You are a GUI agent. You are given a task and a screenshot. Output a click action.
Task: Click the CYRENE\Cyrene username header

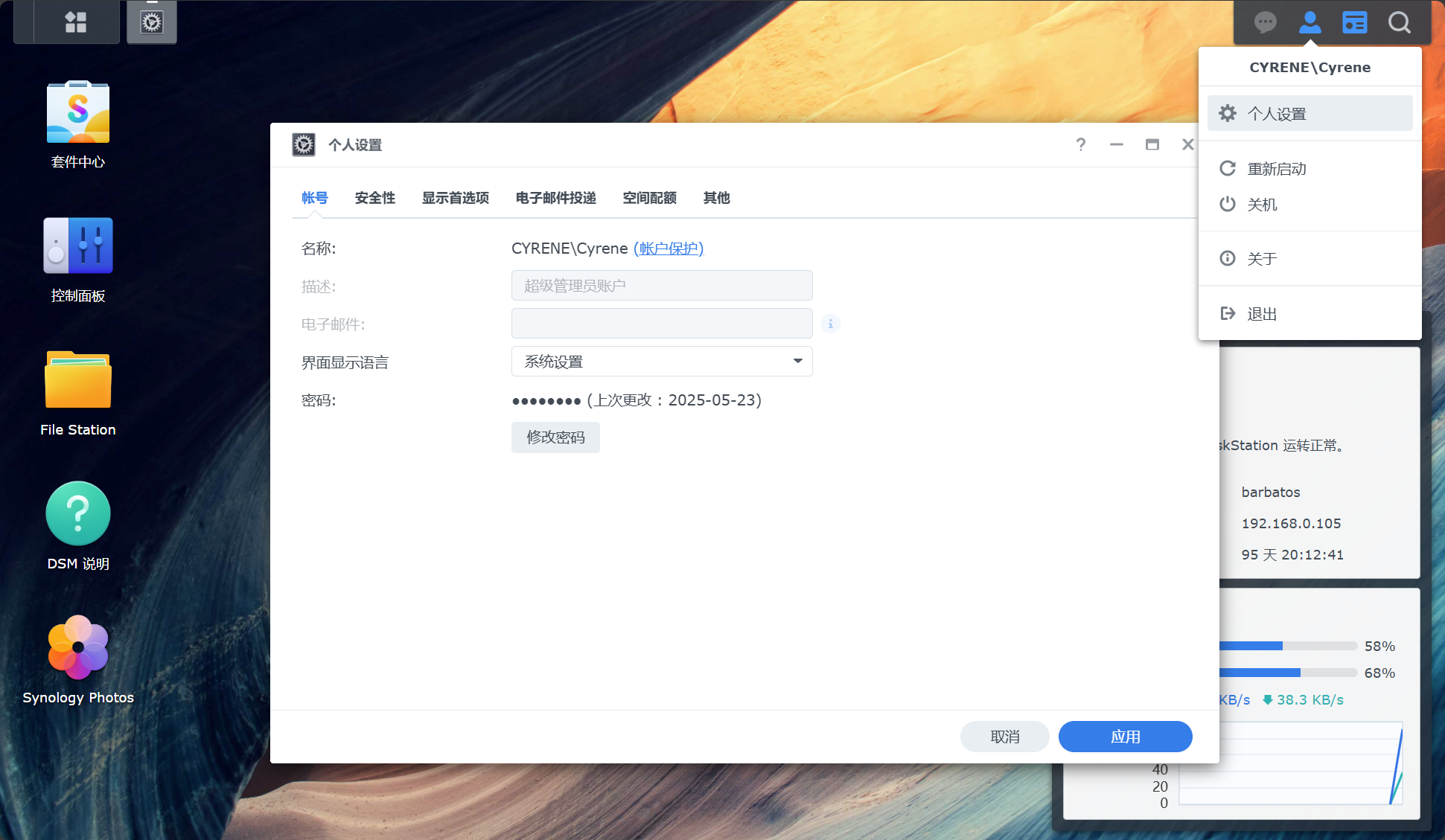(x=1310, y=67)
